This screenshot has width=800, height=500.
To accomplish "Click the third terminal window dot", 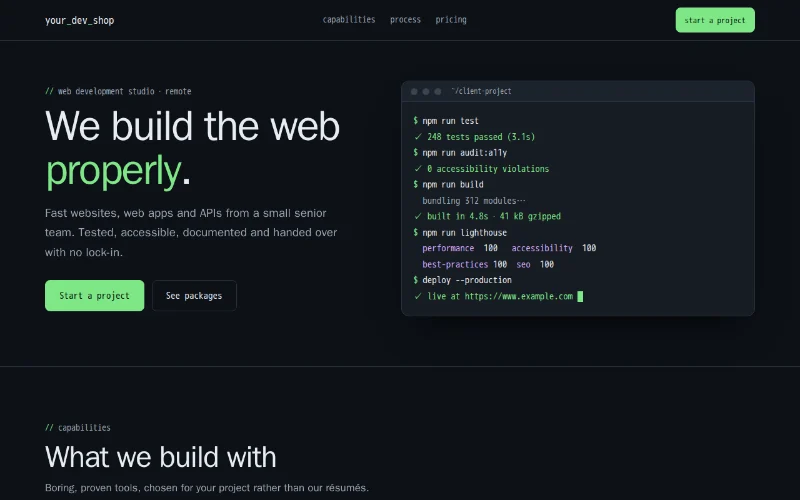I will 438,91.
